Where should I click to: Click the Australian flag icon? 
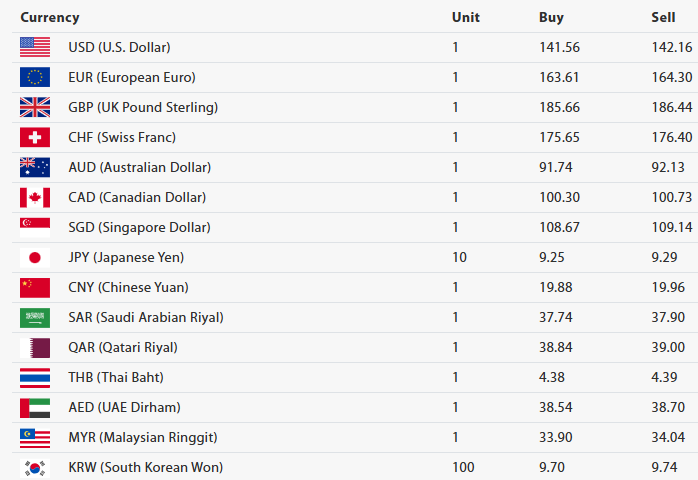34,167
